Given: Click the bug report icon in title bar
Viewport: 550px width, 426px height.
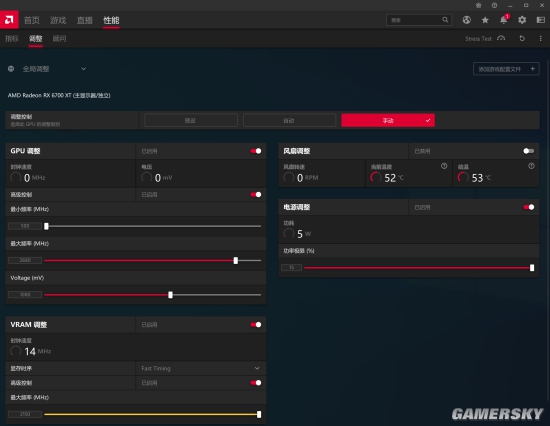Looking at the screenshot, I should tap(478, 5).
